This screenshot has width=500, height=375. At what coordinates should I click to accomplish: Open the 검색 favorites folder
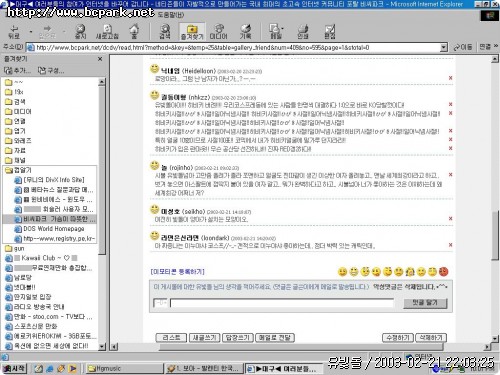(x=15, y=101)
